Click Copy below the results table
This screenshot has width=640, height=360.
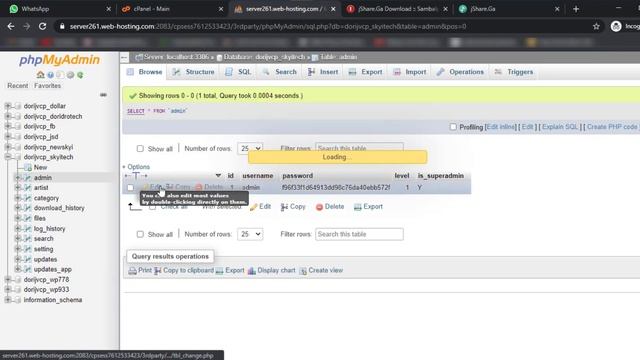pos(293,207)
